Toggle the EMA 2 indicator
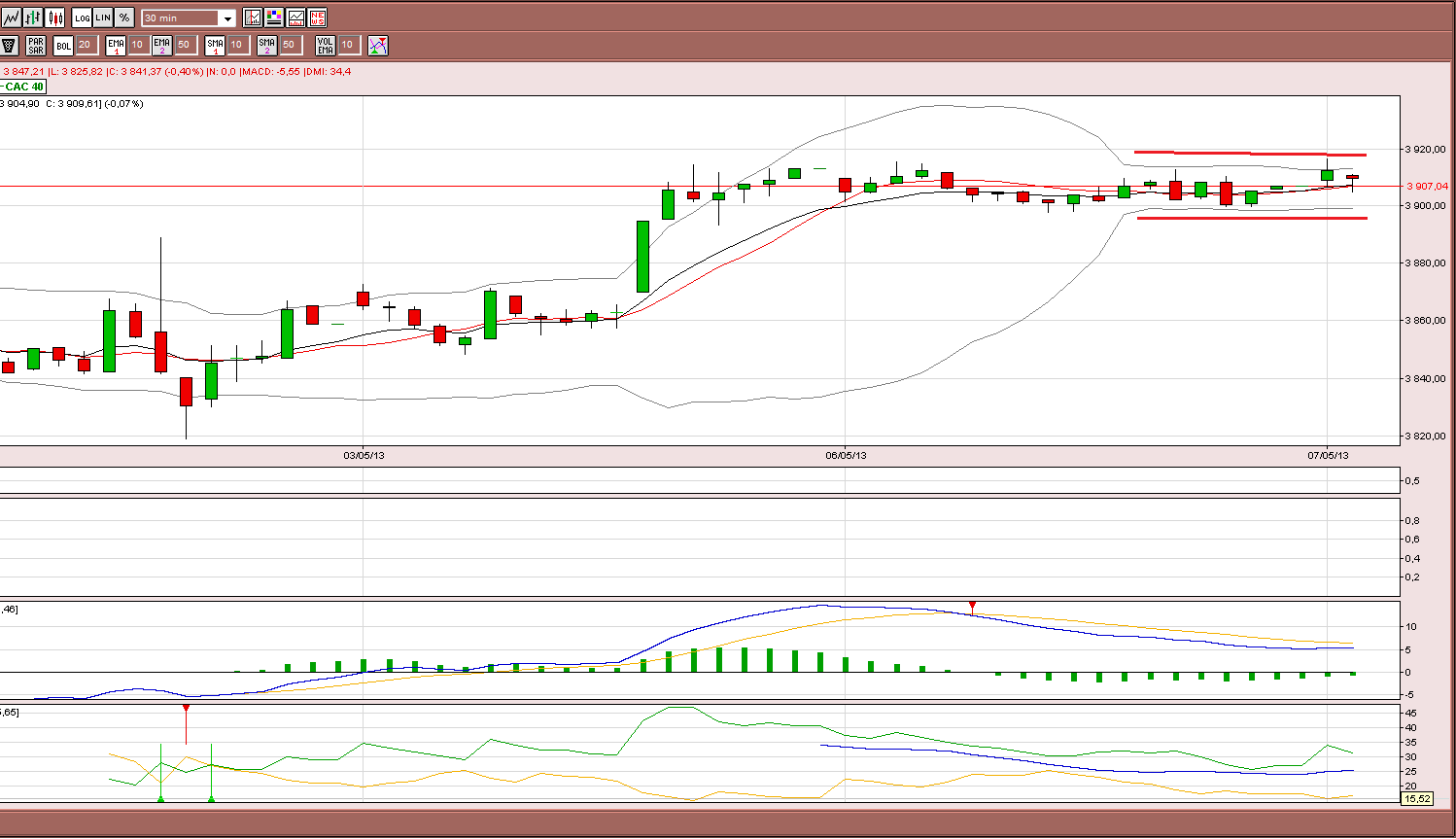This screenshot has width=1456, height=839. click(x=162, y=45)
